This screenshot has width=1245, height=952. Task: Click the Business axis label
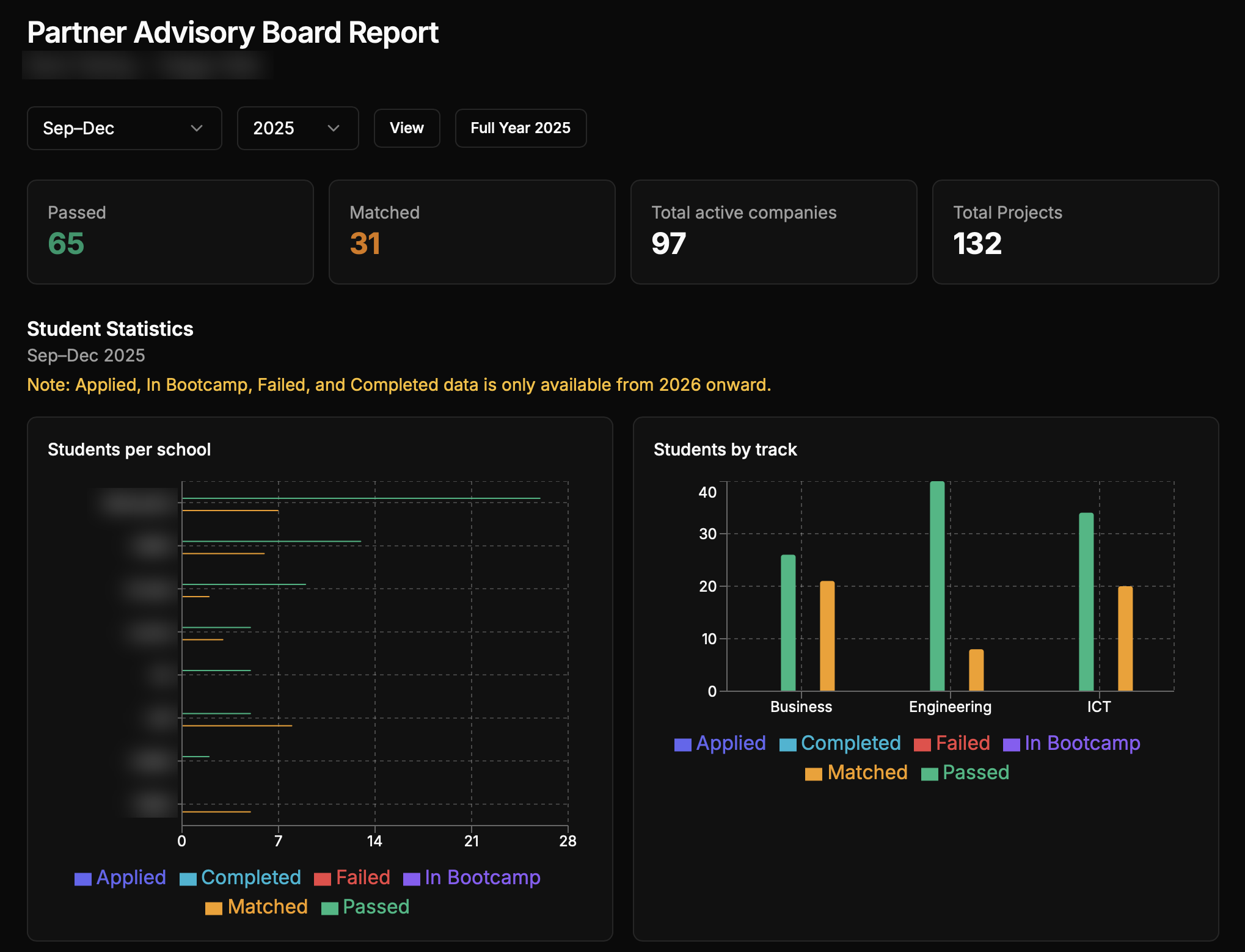coord(801,707)
